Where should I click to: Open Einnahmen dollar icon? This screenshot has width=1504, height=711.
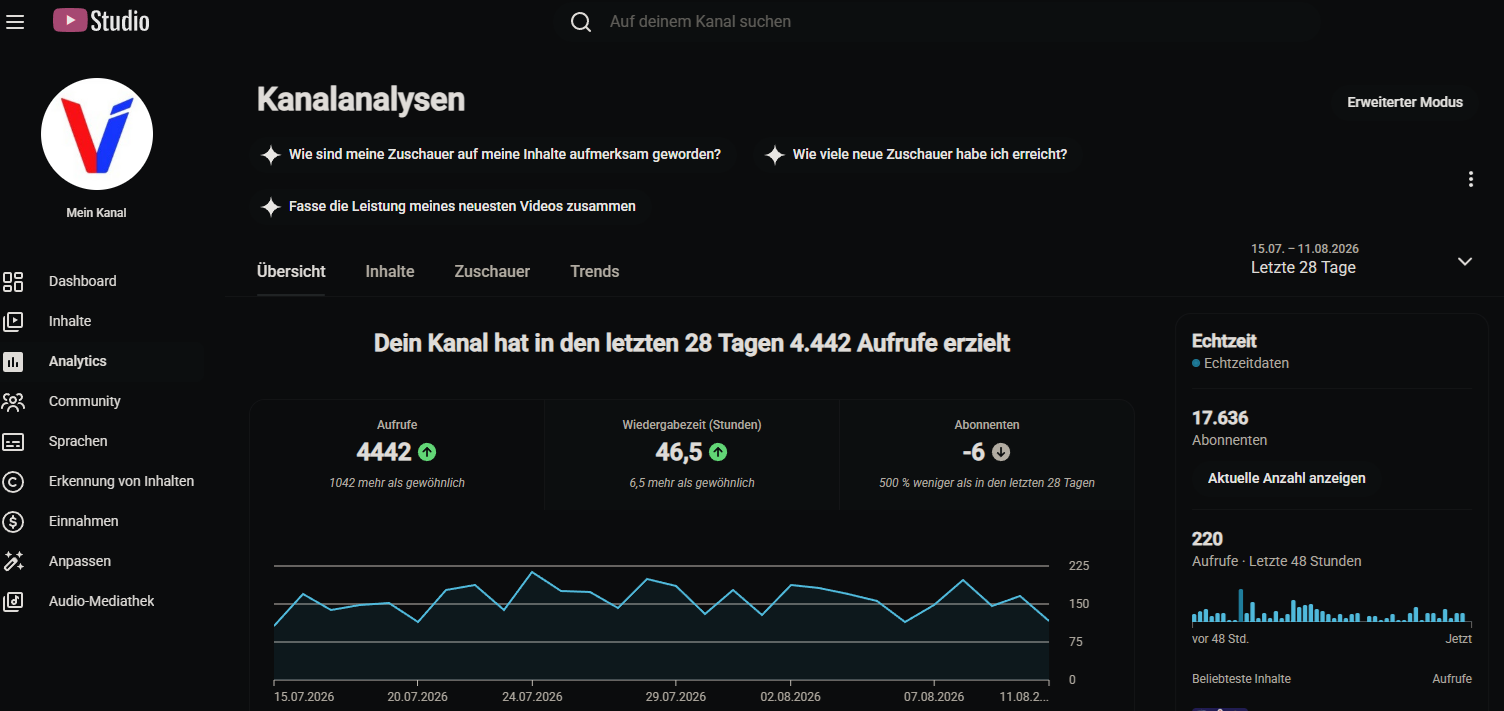(x=13, y=521)
